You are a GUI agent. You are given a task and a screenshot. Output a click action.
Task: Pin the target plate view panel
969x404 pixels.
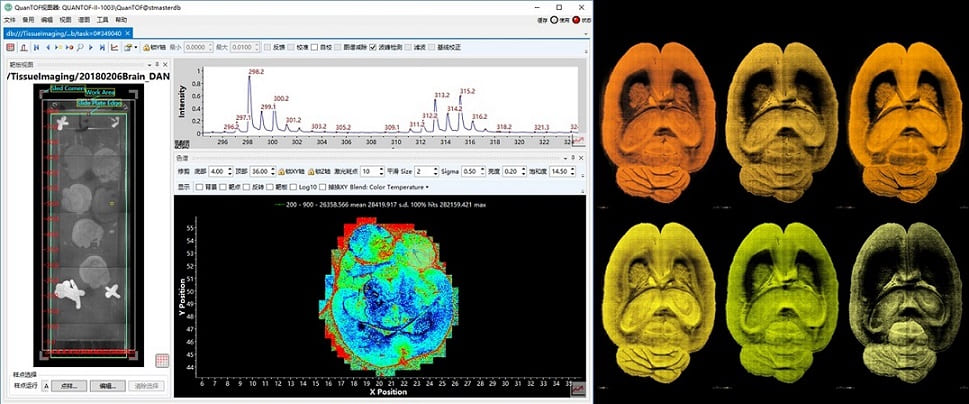(157, 64)
